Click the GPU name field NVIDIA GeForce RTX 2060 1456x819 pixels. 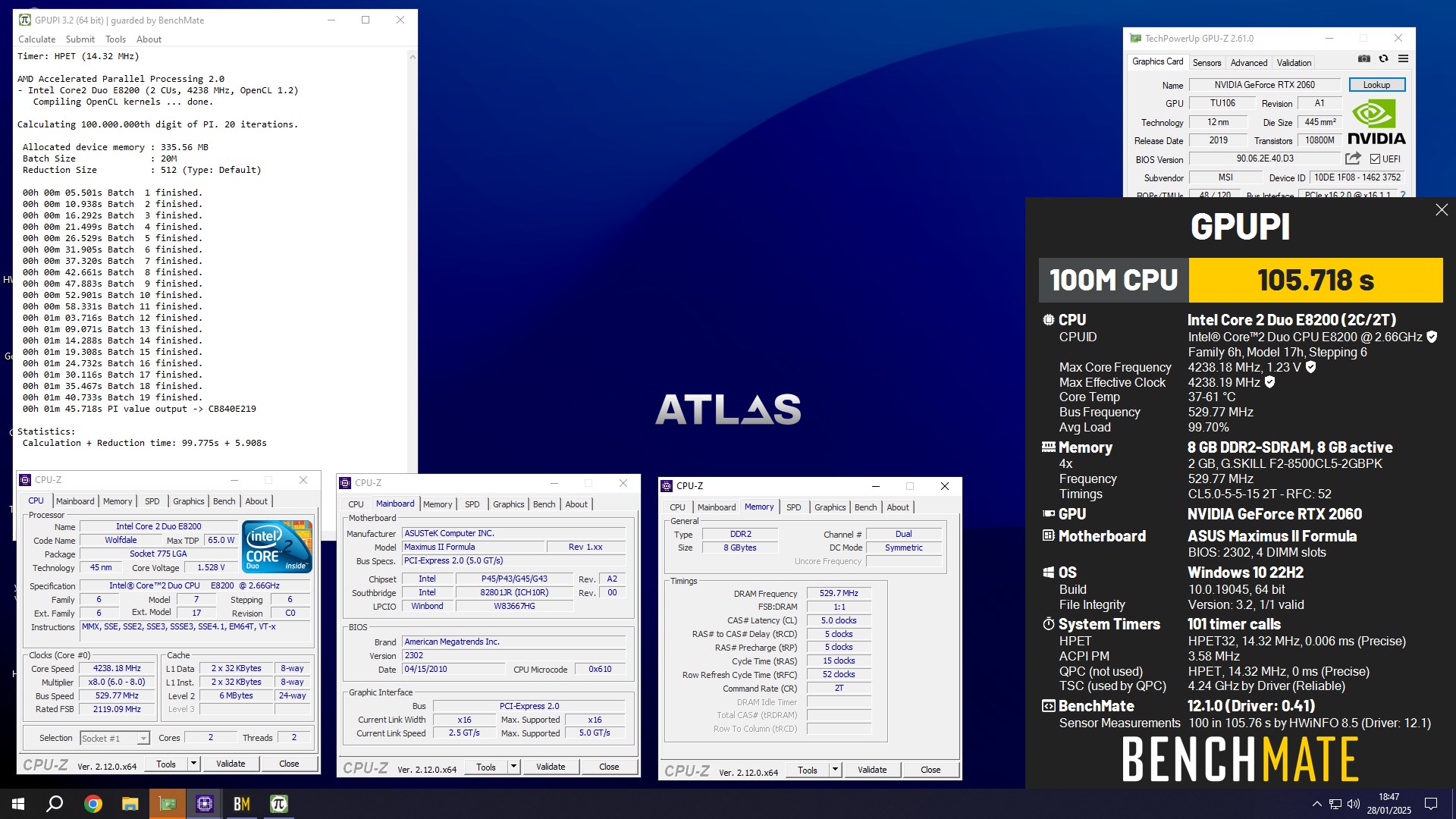pyautogui.click(x=1264, y=85)
